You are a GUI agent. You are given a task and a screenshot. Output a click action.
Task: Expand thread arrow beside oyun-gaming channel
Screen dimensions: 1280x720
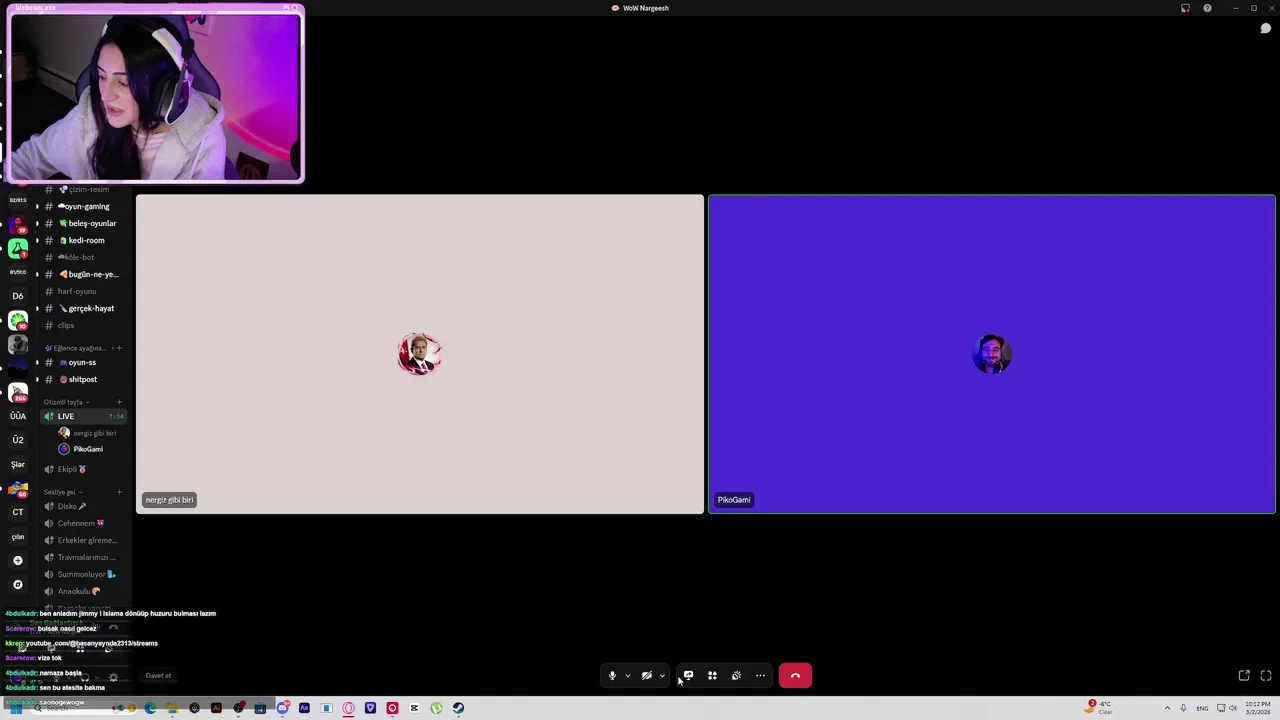click(37, 207)
